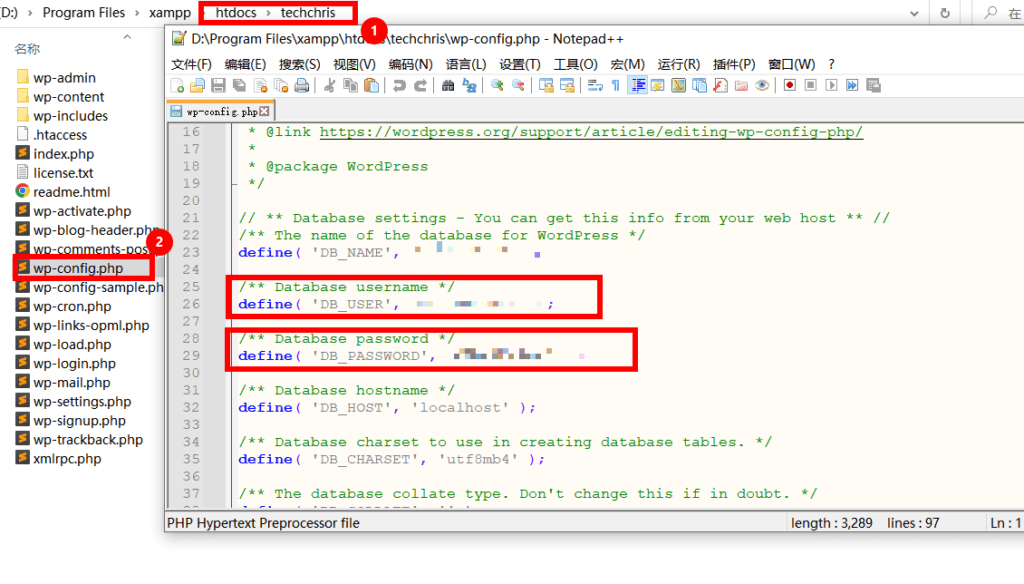Click the New file toolbar icon
Screen dimensions: 1024x584
tap(180, 86)
